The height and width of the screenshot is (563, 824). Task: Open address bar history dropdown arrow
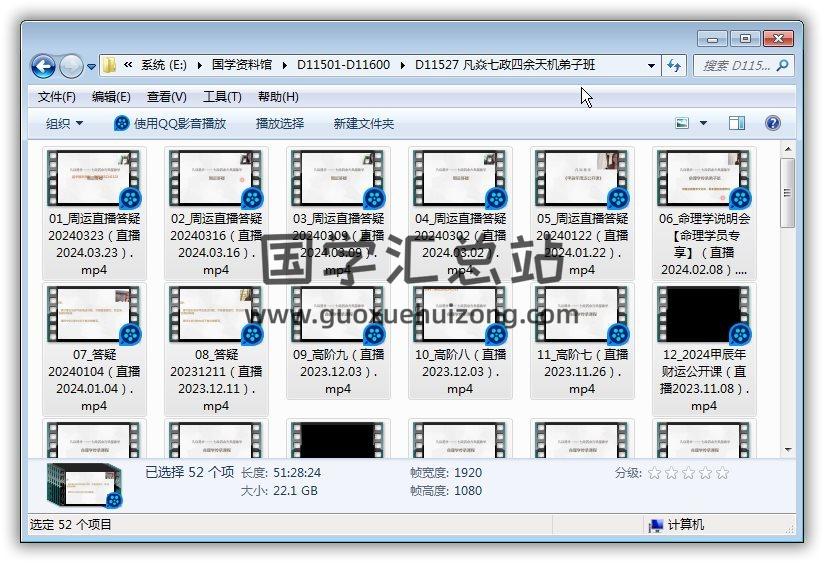pos(651,66)
